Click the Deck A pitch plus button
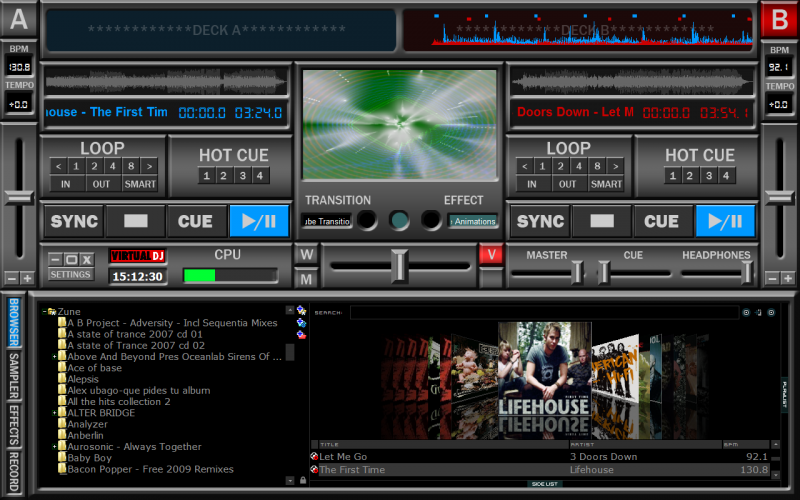The image size is (800, 500). coord(28,278)
